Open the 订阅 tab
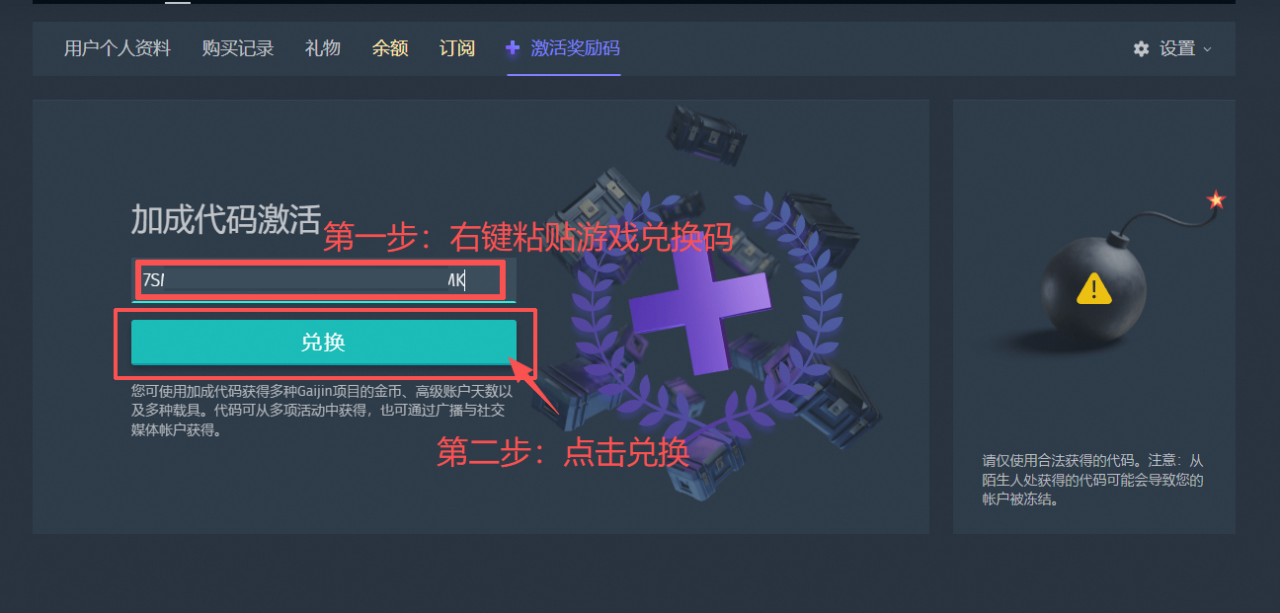The image size is (1280, 613). [x=457, y=48]
